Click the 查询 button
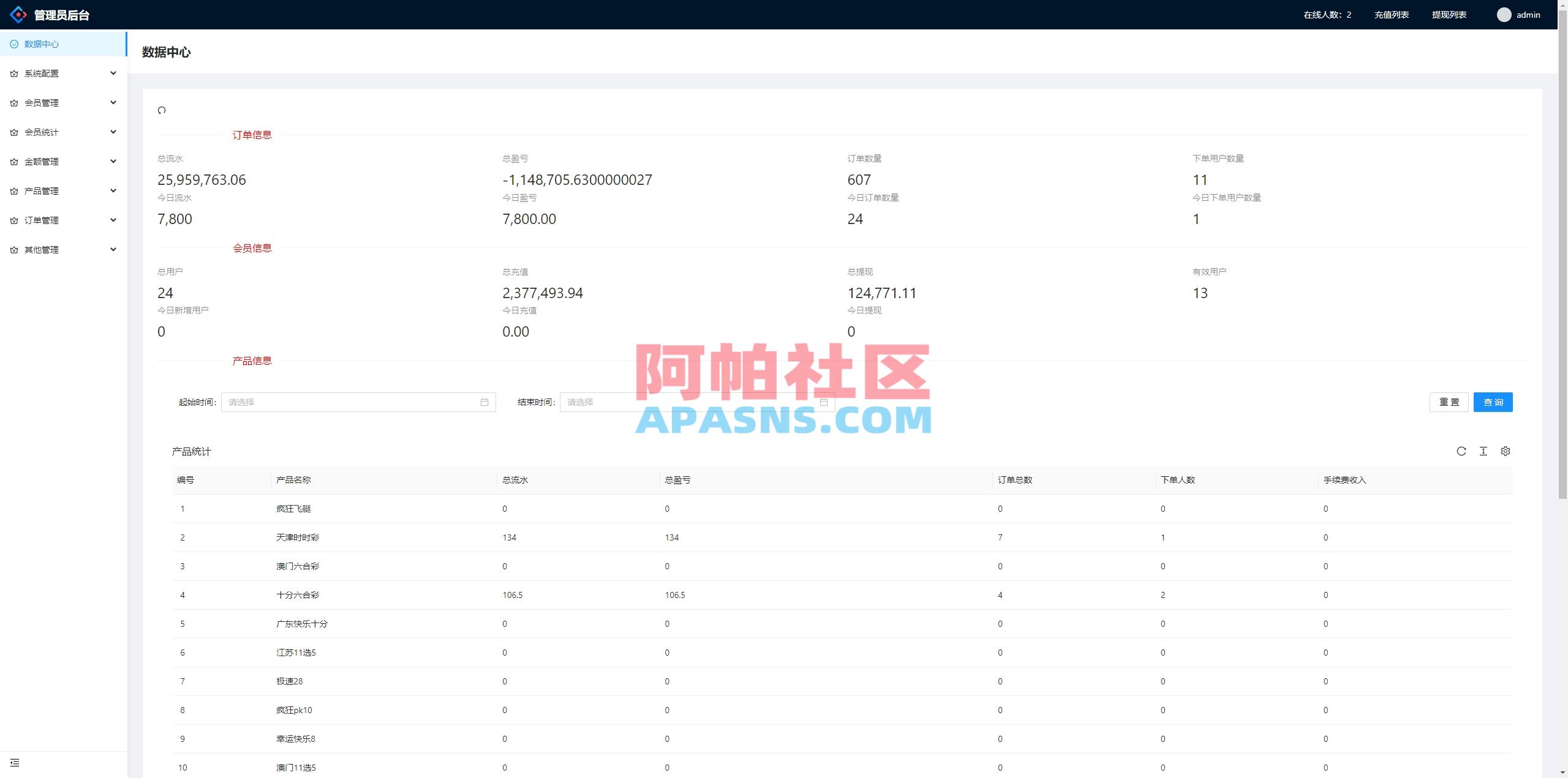Viewport: 1568px width, 778px height. [x=1493, y=402]
